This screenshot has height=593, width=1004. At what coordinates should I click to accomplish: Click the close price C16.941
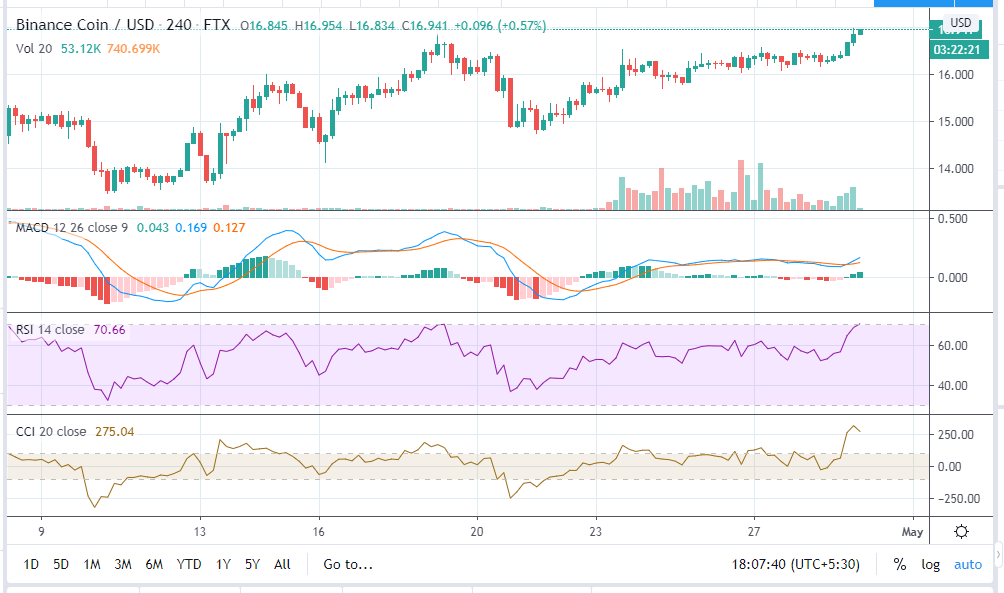click(x=425, y=26)
